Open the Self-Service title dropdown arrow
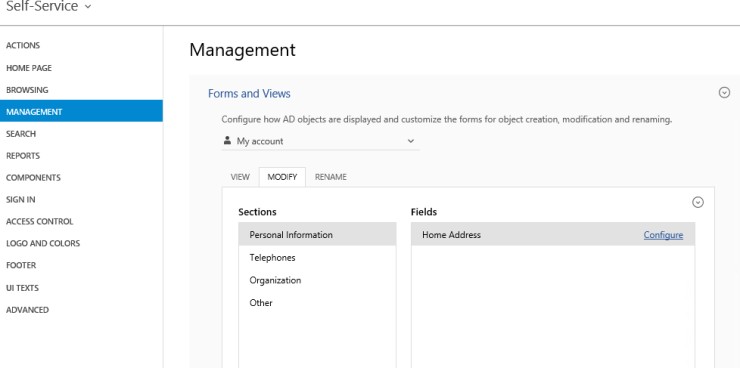 88,7
